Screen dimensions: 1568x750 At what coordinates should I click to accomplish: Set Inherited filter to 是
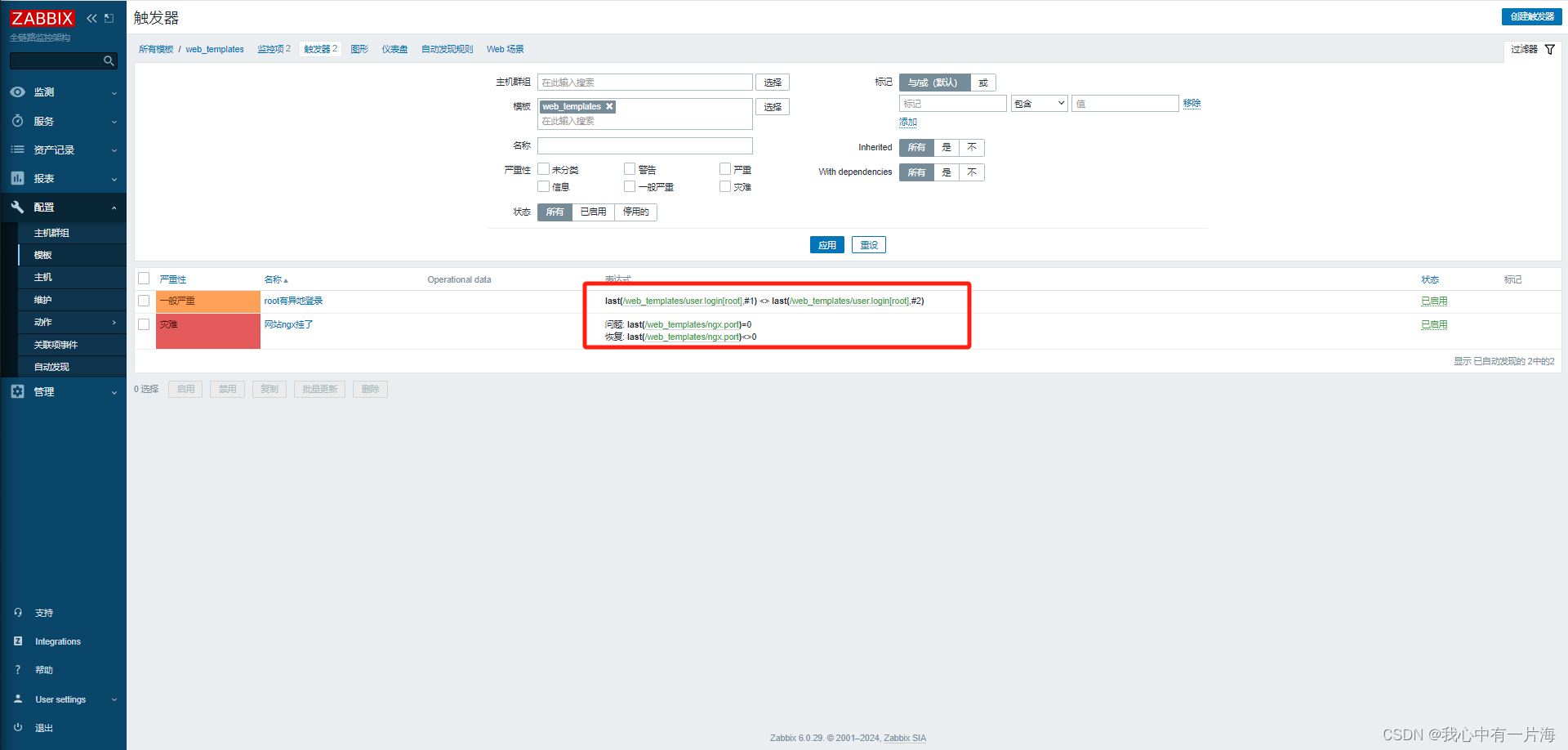(x=947, y=148)
